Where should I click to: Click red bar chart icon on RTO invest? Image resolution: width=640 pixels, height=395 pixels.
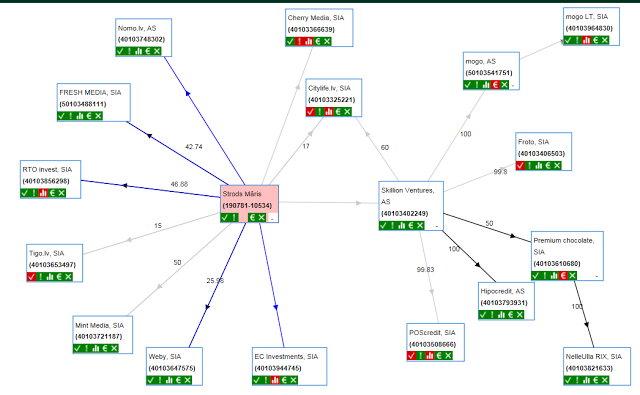click(43, 193)
